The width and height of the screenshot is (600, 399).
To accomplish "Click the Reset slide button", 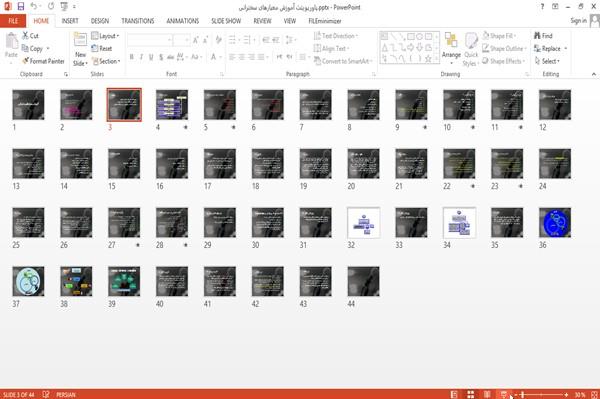I will 102,49.
